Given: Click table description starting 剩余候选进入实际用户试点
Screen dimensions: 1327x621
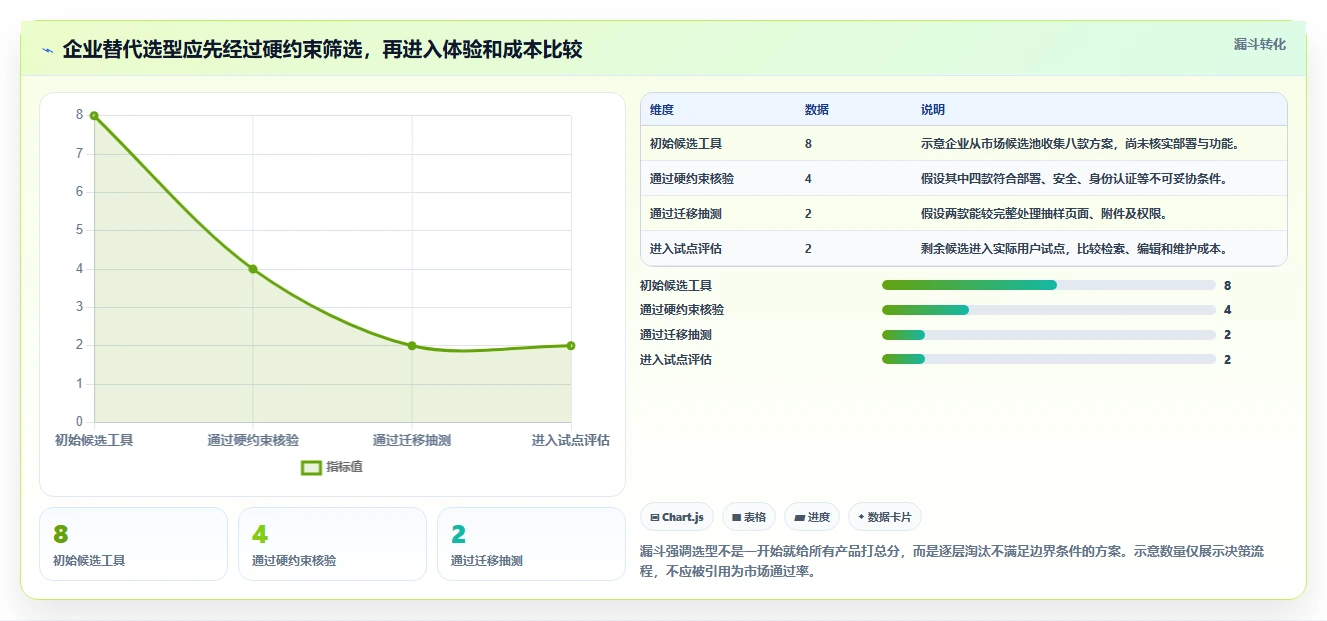Looking at the screenshot, I should (1074, 249).
